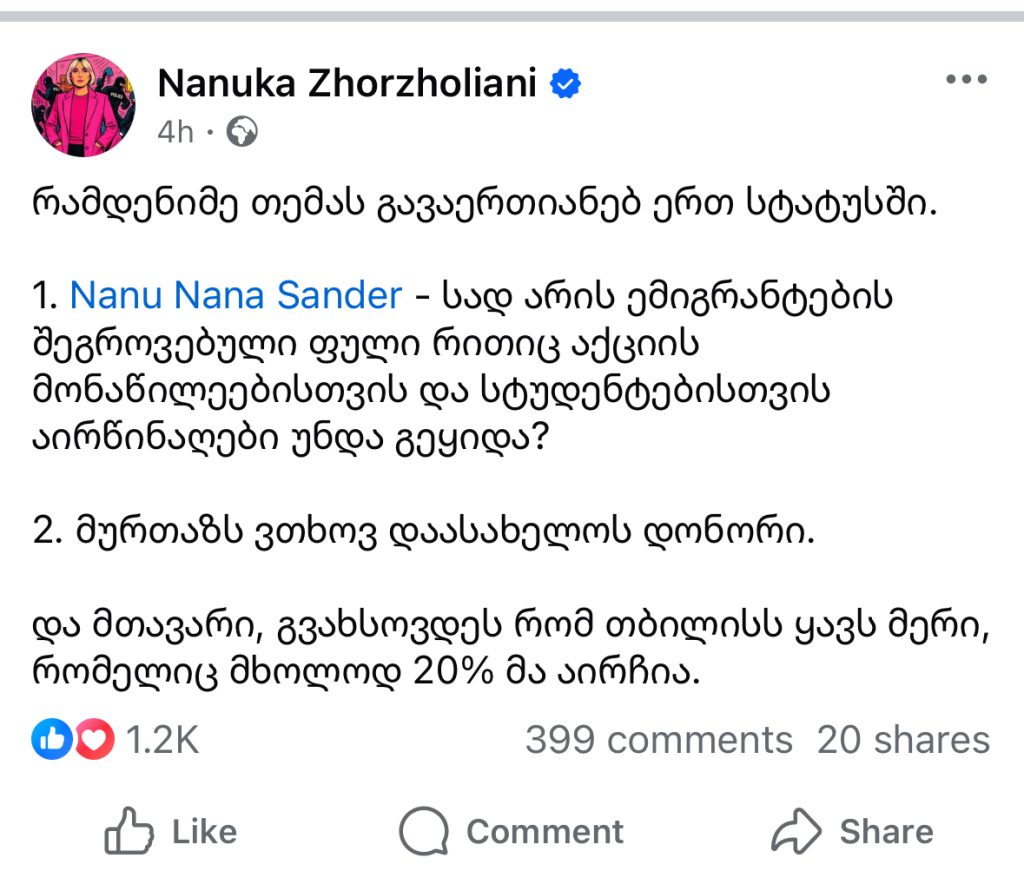Click the Comment button label

545,832
